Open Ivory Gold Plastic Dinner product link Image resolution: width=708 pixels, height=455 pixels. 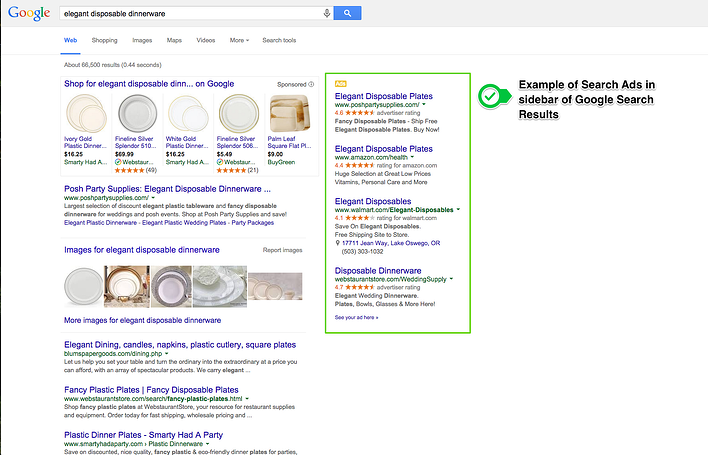point(85,142)
